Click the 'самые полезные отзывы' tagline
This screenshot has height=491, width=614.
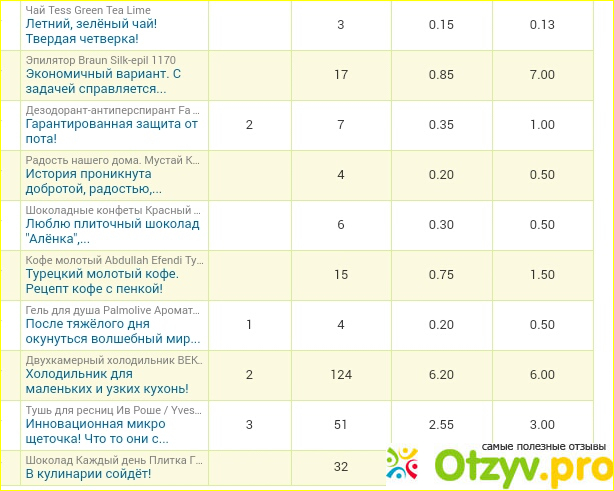[544, 446]
